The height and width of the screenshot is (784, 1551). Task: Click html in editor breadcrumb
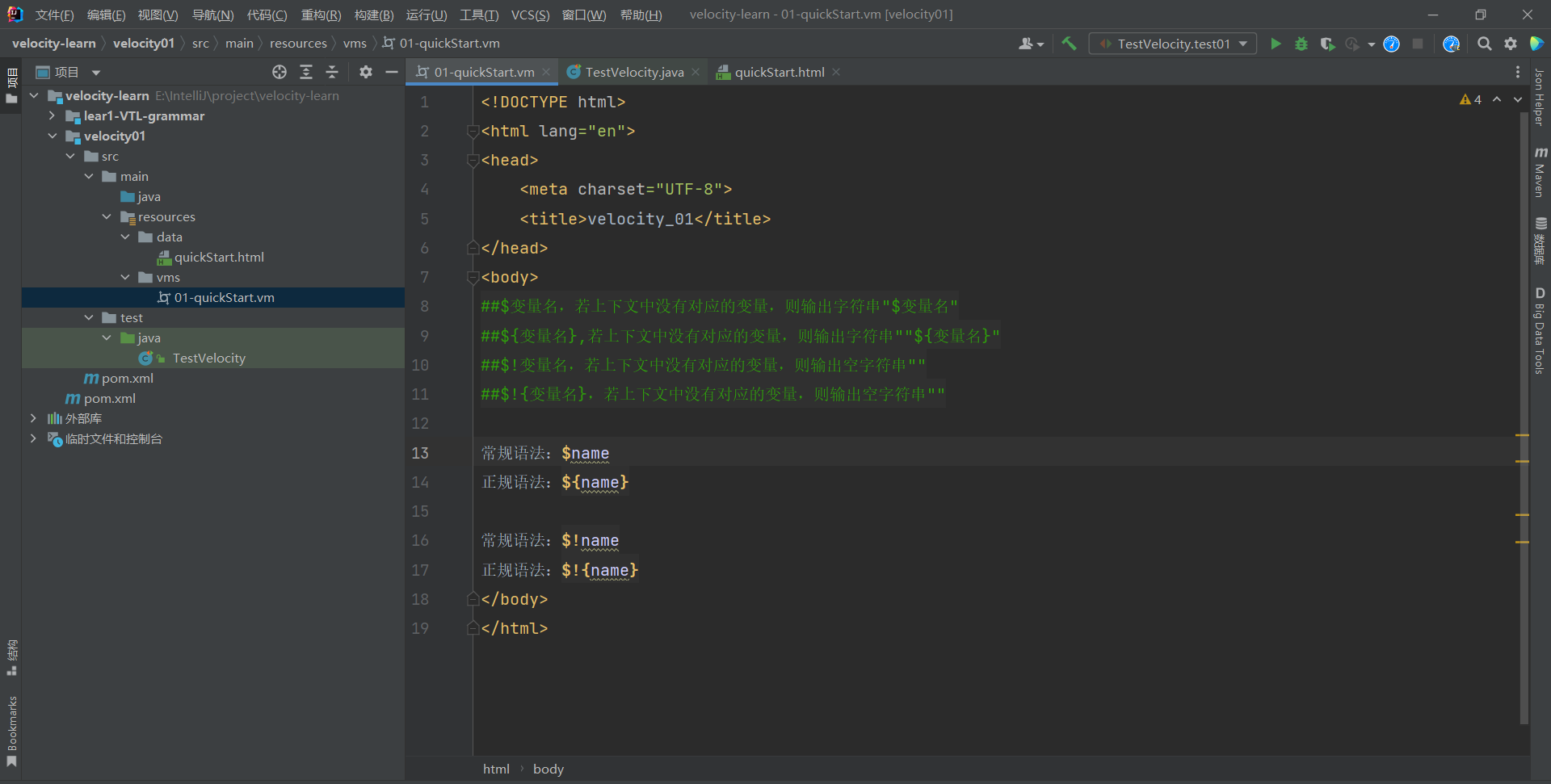[x=496, y=769]
